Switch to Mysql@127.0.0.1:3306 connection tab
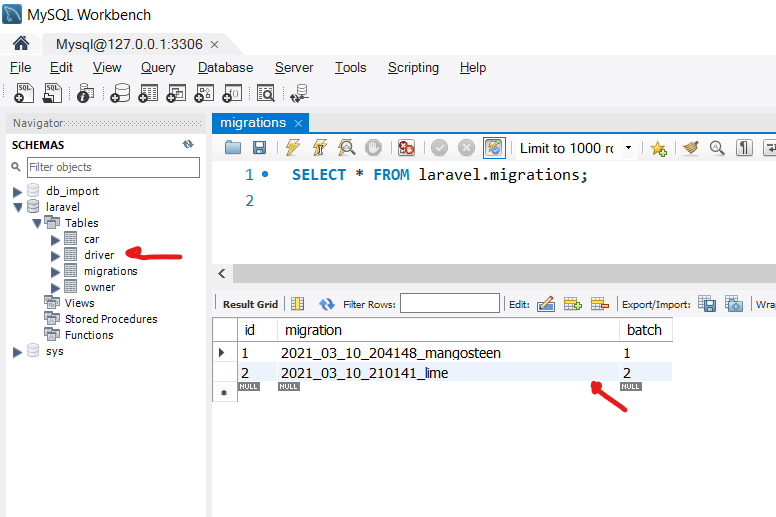Viewport: 776px width, 517px height. pyautogui.click(x=129, y=45)
